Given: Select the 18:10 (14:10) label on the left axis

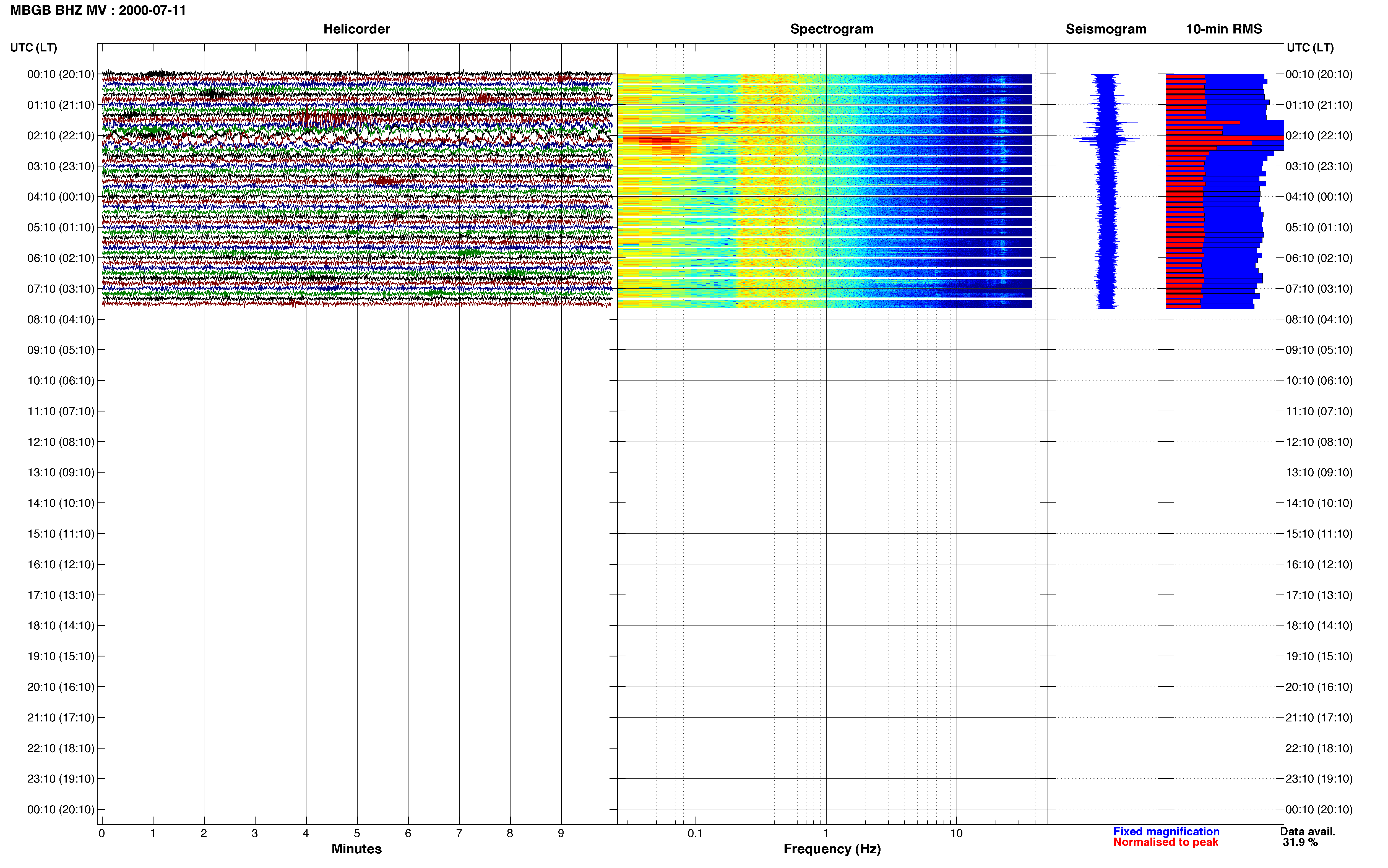Looking at the screenshot, I should pos(61,625).
